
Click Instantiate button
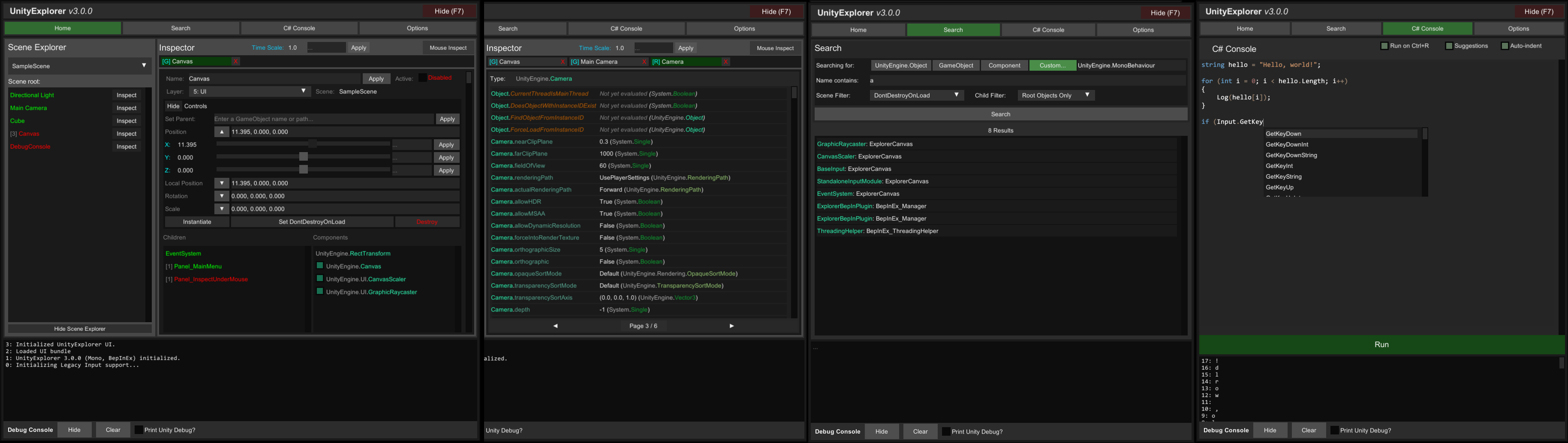[x=197, y=222]
